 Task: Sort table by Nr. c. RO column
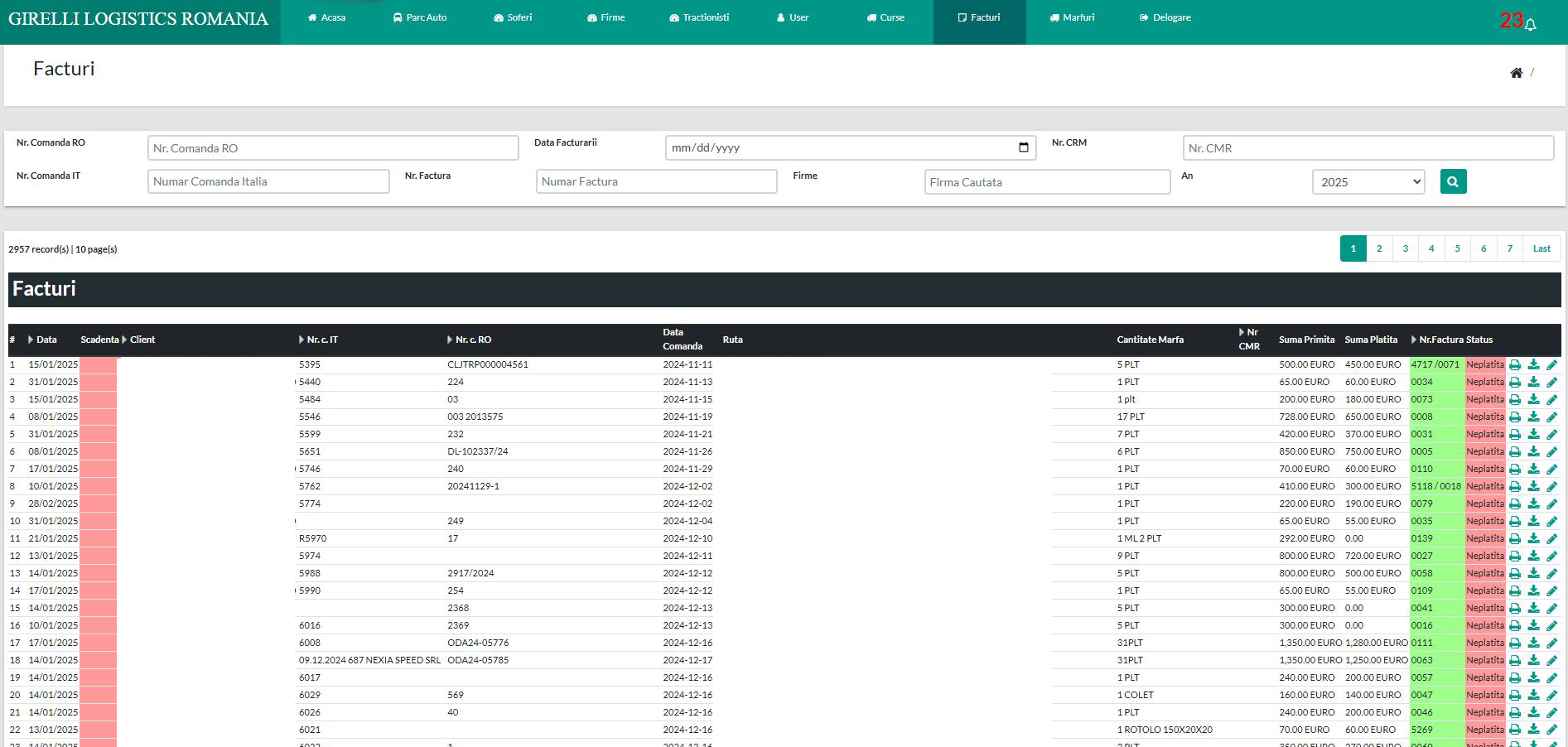coord(472,340)
